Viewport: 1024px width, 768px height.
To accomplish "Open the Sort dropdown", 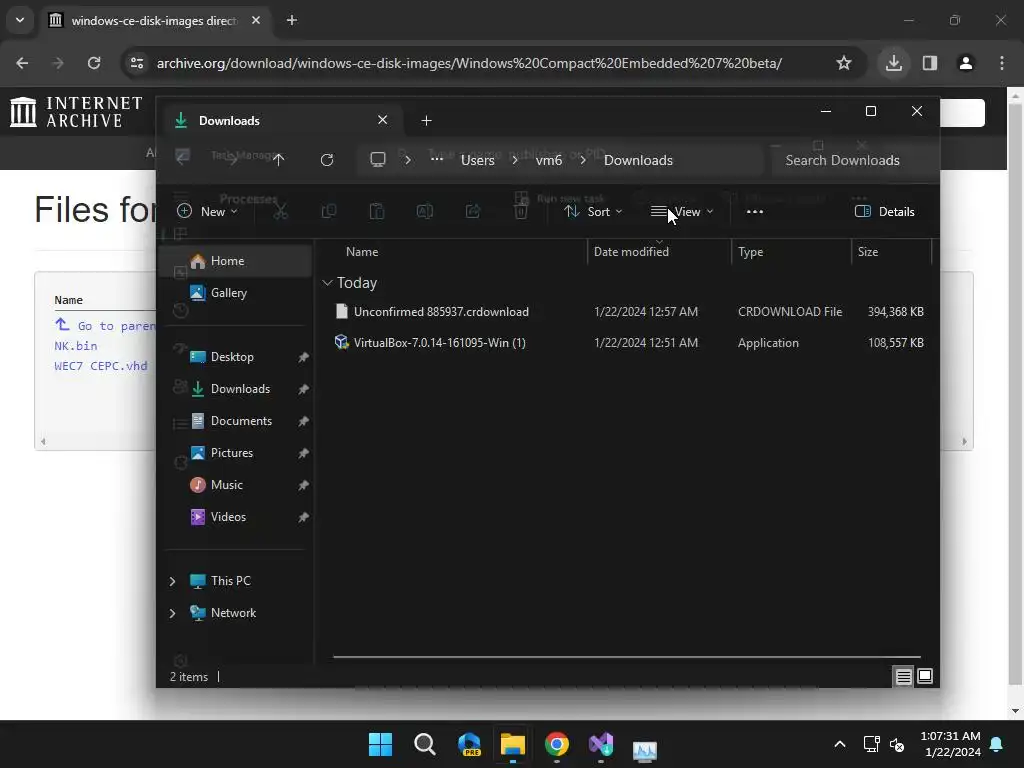I will coord(593,211).
